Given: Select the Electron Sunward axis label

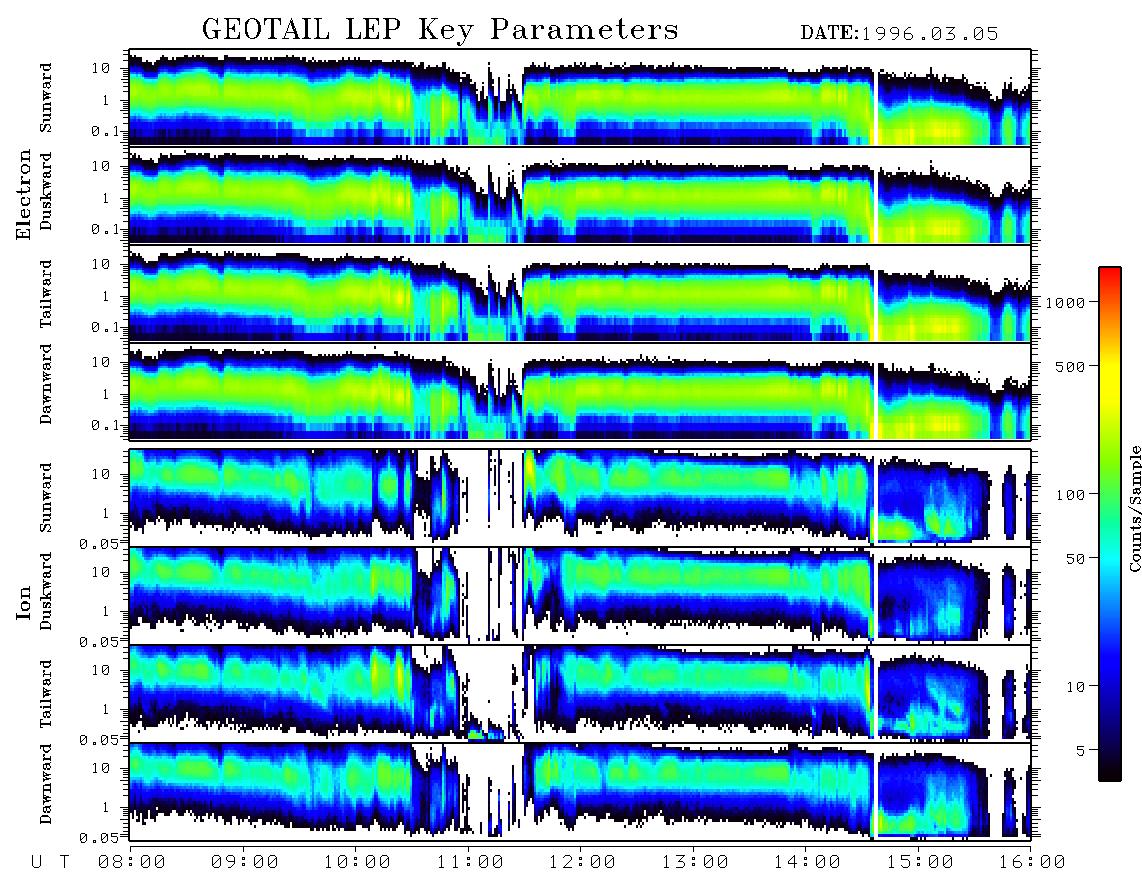Looking at the screenshot, I should (x=46, y=97).
